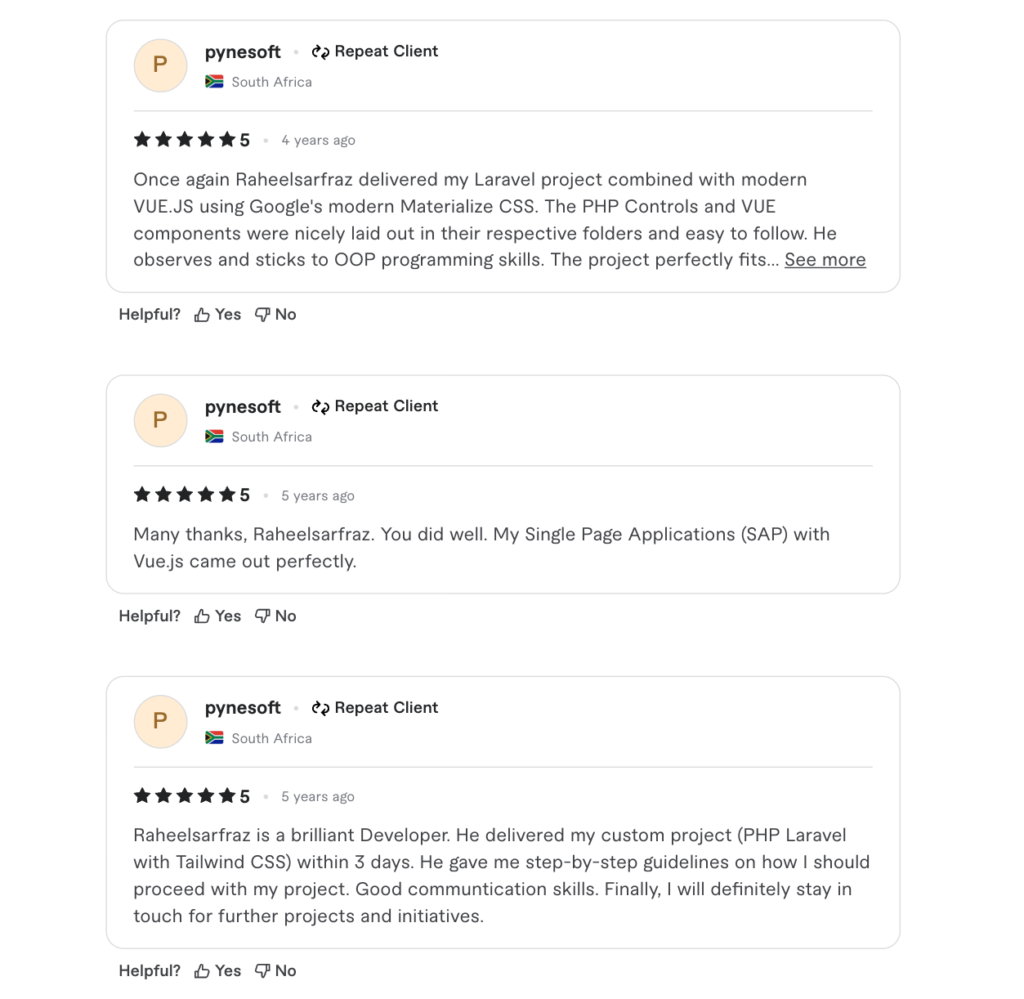Mark the Laravel VUE.JS review as helpful
Screen dimensions: 1024x999
coord(218,315)
